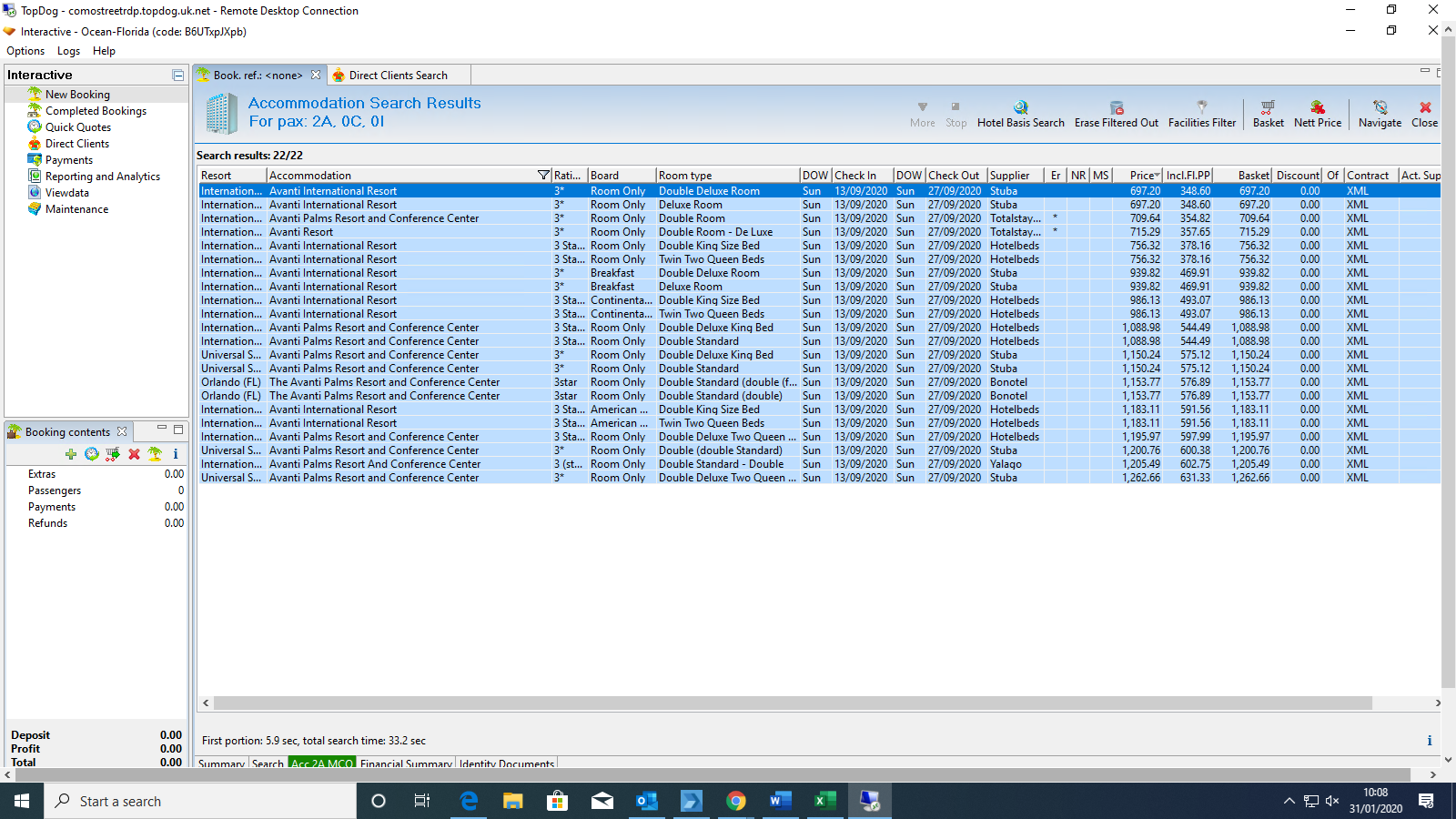Open the Windows Start menu
Viewport: 1456px width, 819px height.
tap(22, 801)
